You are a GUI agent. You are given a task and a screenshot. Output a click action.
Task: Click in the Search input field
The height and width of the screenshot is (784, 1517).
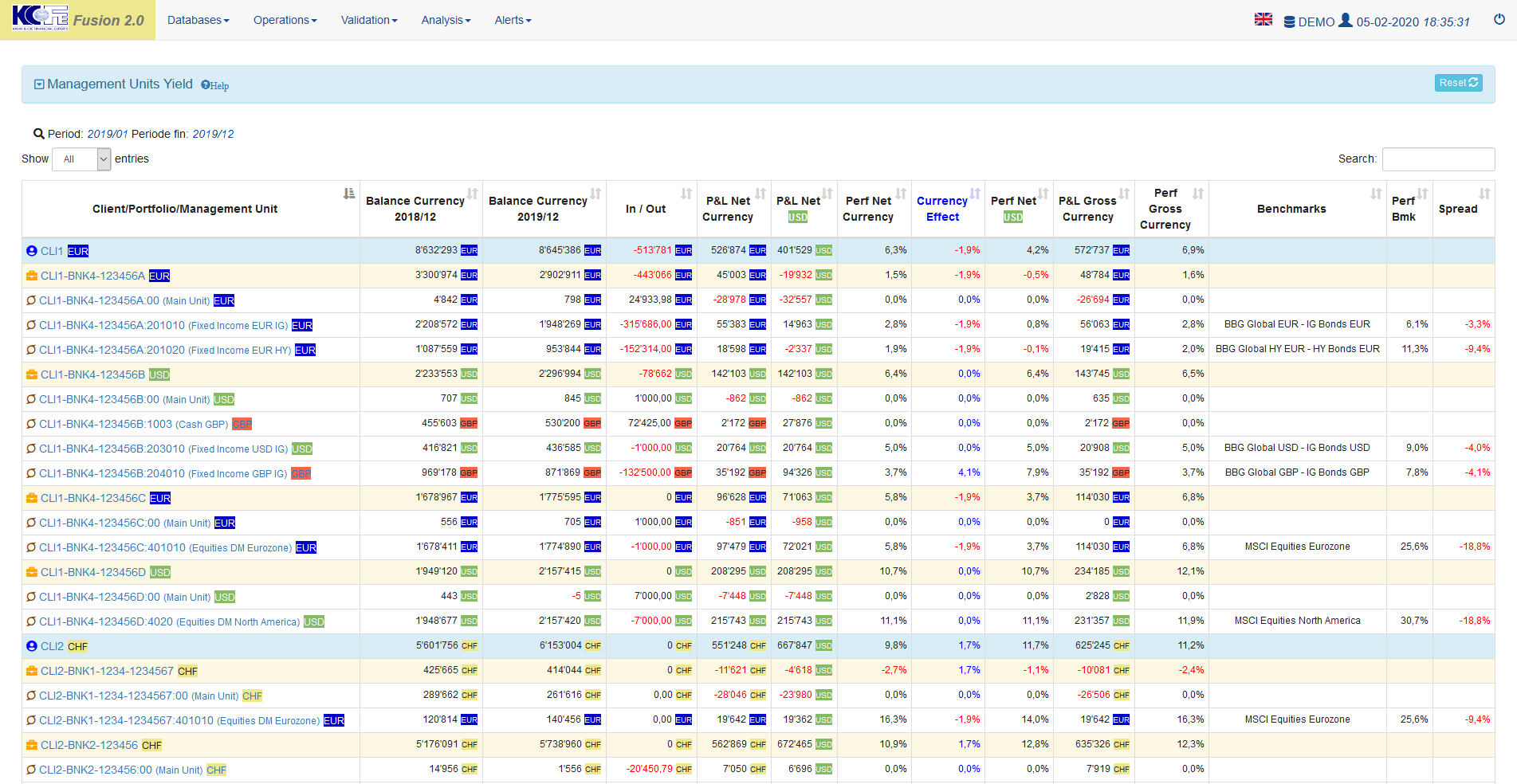pos(1437,159)
